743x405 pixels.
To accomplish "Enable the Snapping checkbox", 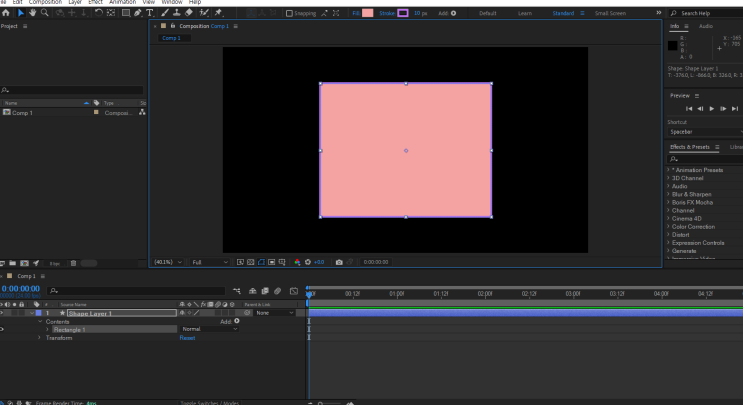I will [290, 13].
